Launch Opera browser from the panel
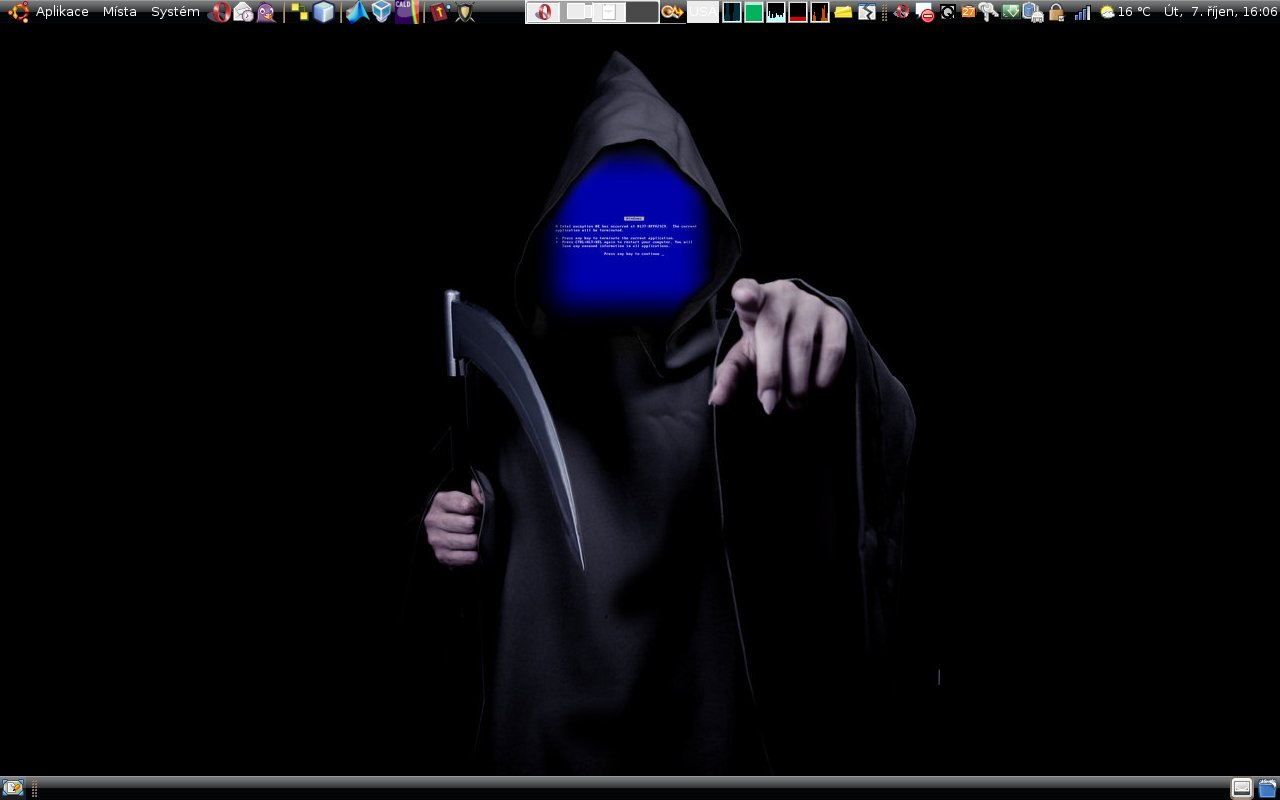 click(x=219, y=12)
